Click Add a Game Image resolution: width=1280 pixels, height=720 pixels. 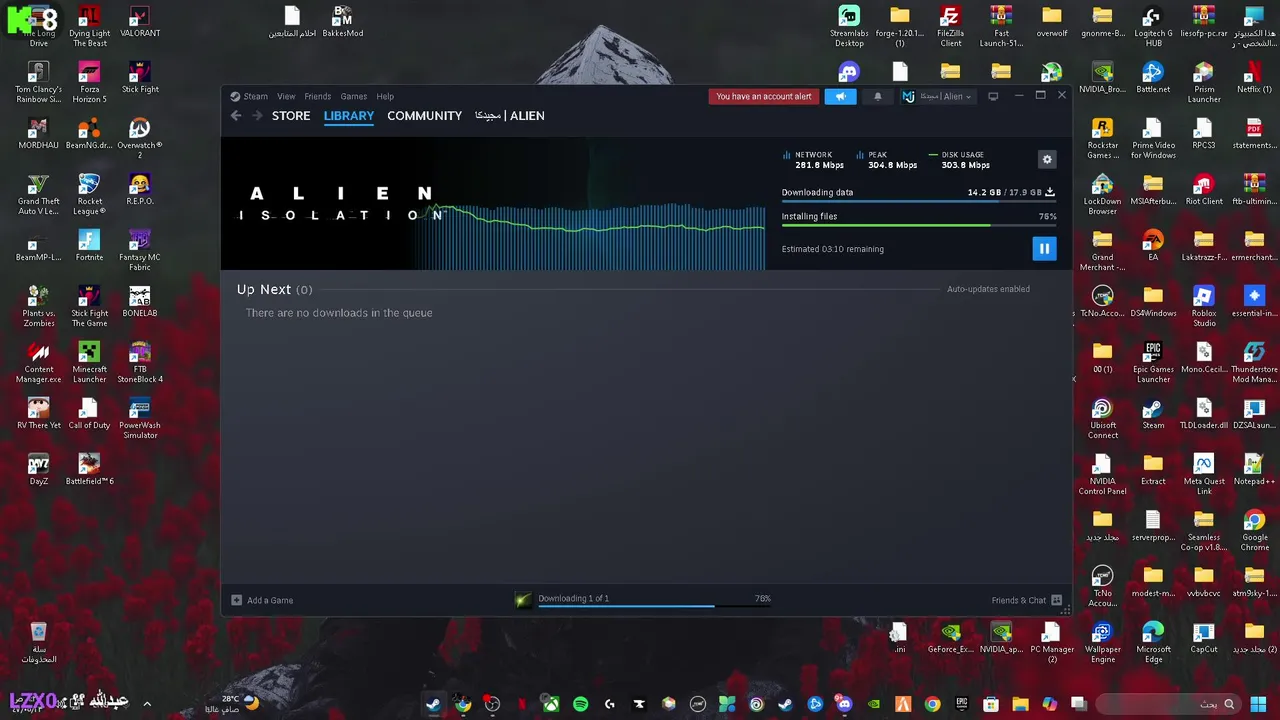pyautogui.click(x=262, y=600)
